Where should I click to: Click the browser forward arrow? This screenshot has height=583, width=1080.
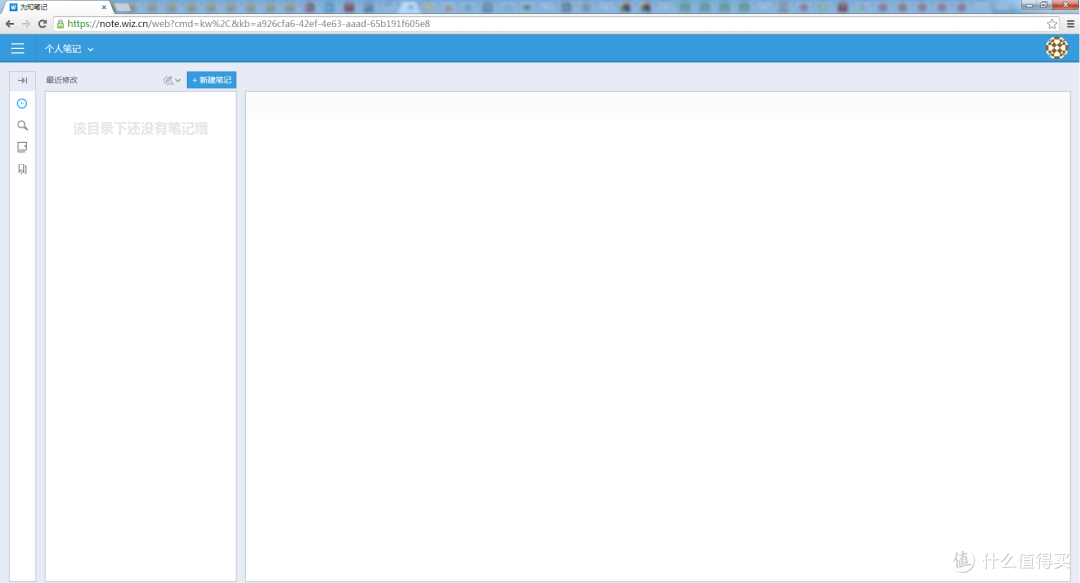(x=25, y=23)
